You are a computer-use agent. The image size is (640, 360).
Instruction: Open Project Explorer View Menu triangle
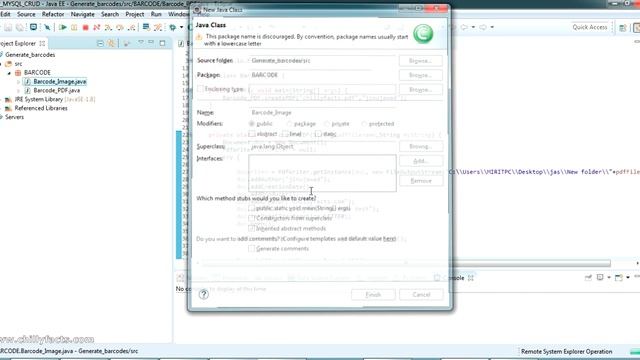(x=141, y=43)
